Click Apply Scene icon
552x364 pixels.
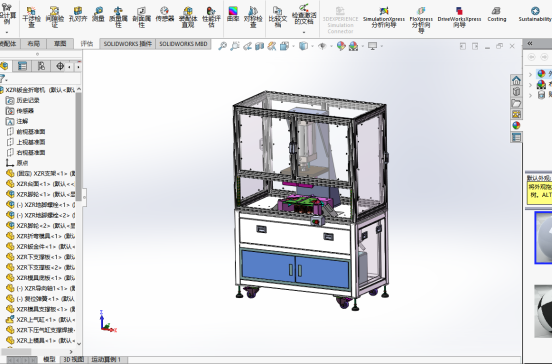pos(353,46)
